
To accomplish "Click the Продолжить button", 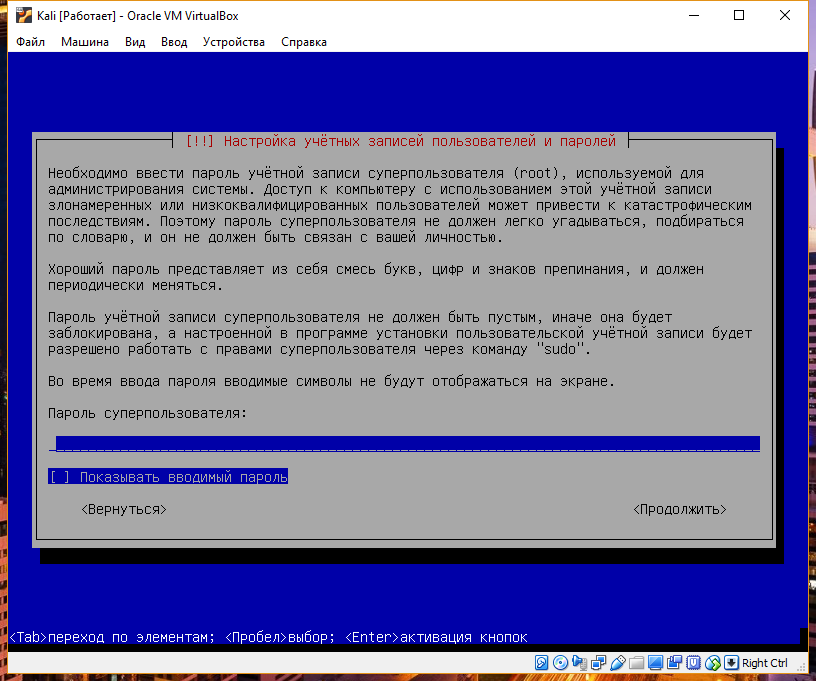I will tap(680, 509).
